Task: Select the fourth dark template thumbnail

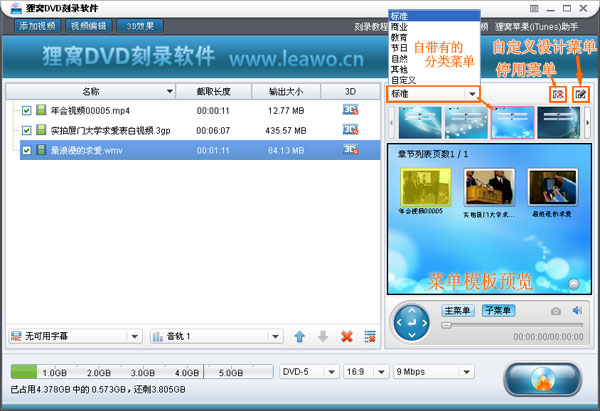Action: [x=559, y=122]
